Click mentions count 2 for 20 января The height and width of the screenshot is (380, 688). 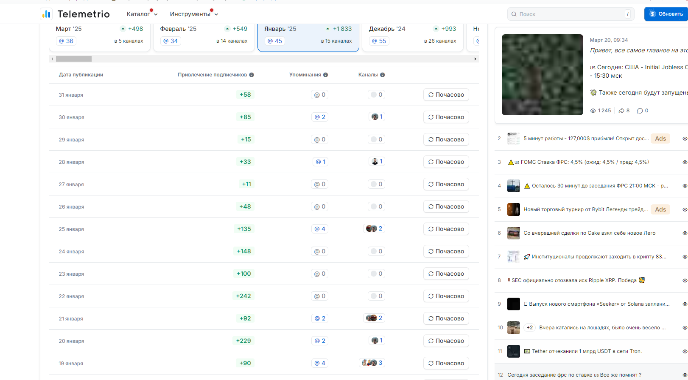(x=319, y=341)
